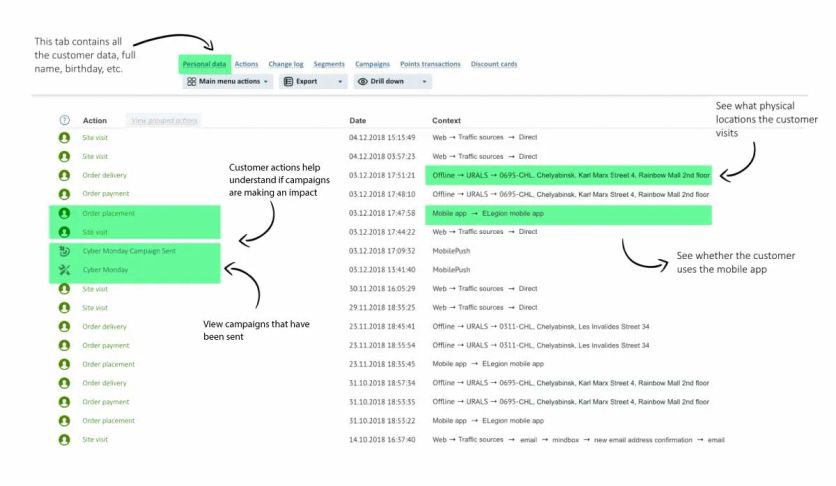Screen dimensions: 836x486
Task: Click user icon for 14.10.2018 Site visit
Action: point(65,440)
